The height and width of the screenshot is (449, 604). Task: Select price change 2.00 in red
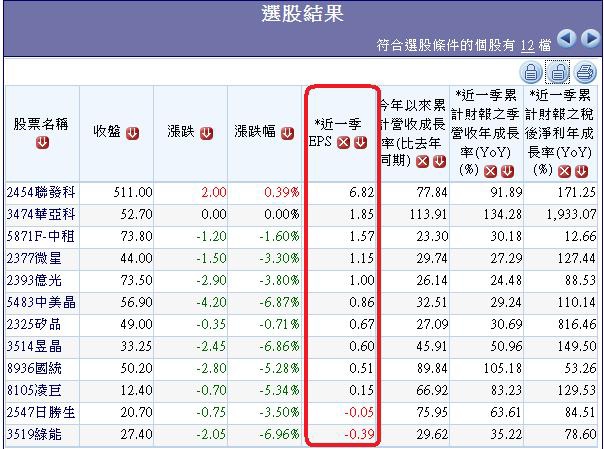pyautogui.click(x=214, y=192)
